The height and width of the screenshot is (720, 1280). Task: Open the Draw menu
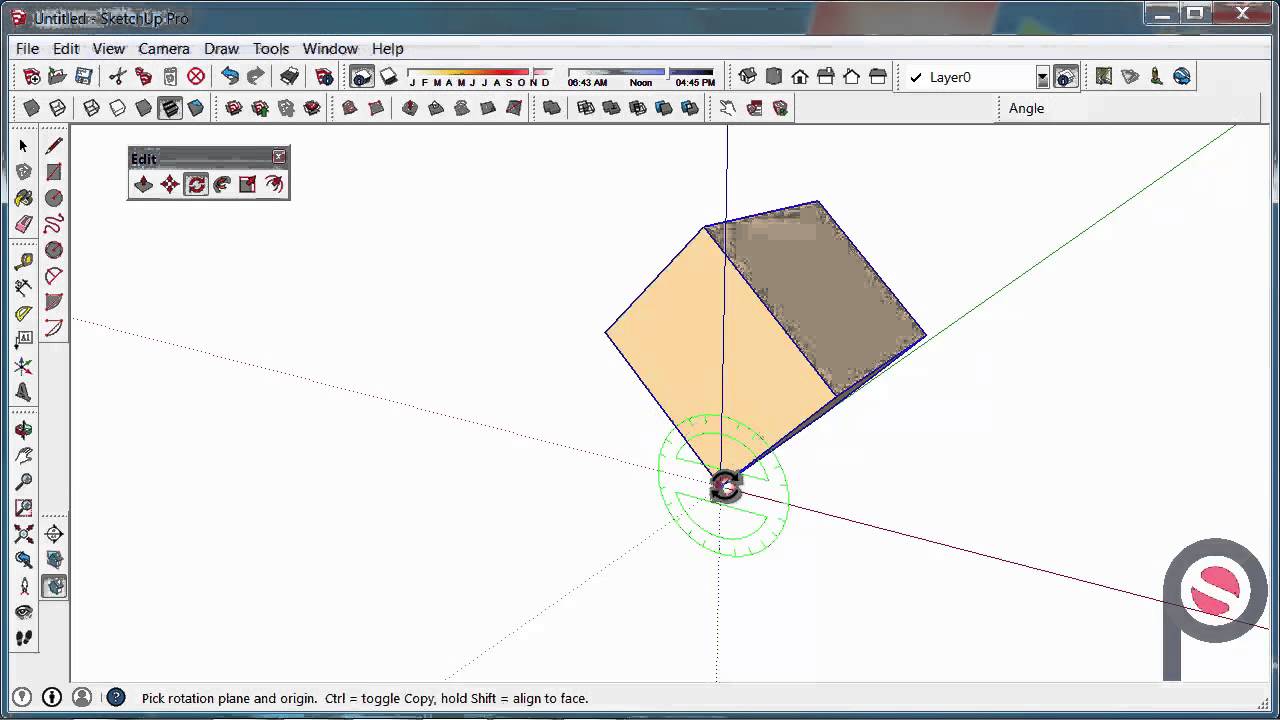coord(221,48)
